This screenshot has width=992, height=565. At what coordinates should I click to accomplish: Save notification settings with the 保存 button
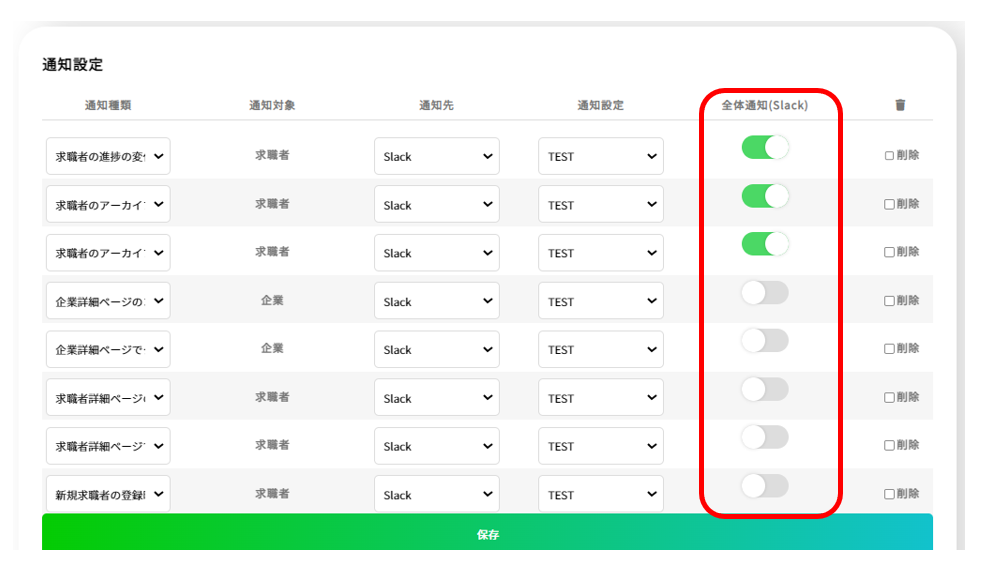[487, 532]
